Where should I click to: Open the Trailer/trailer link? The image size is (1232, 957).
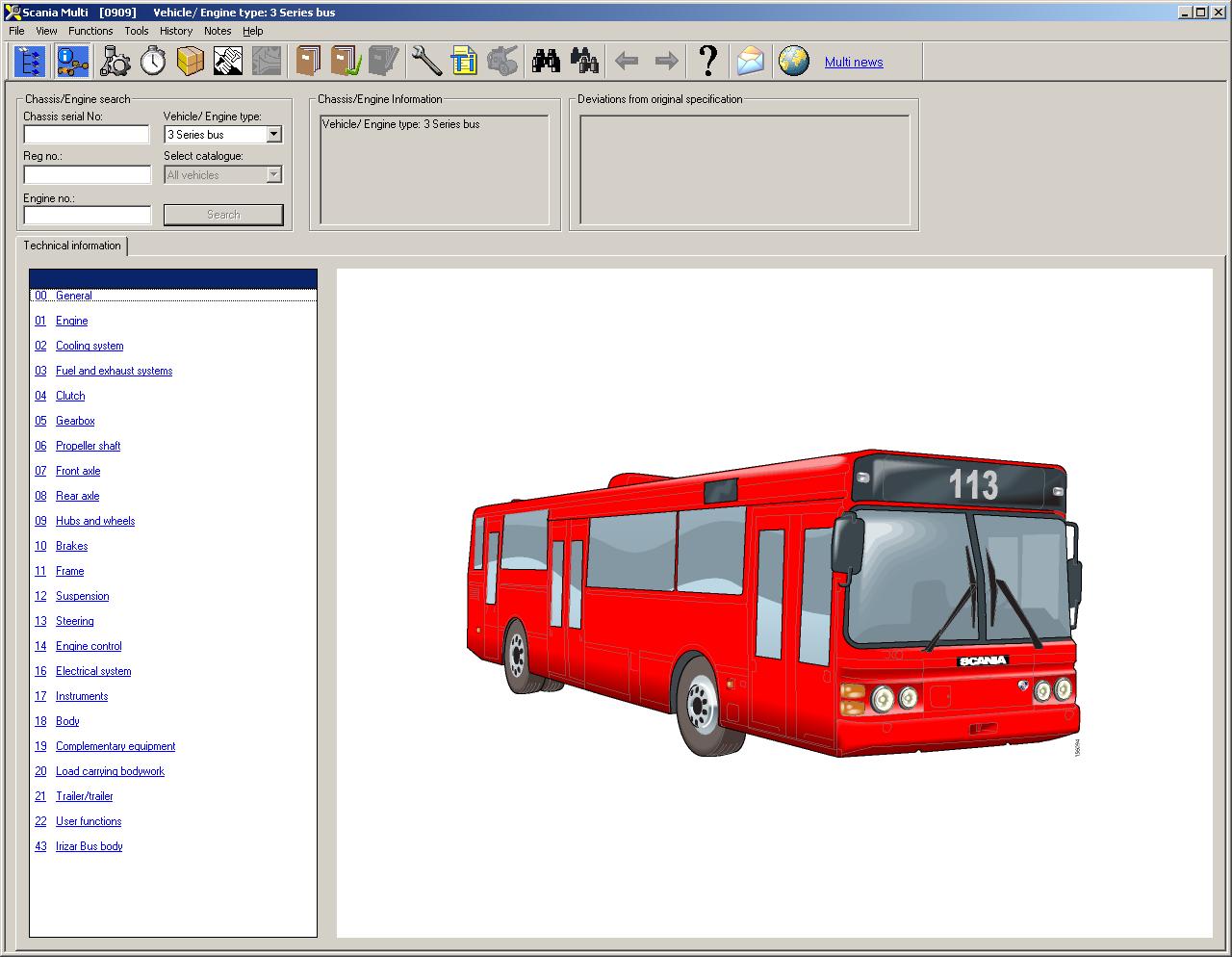84,796
